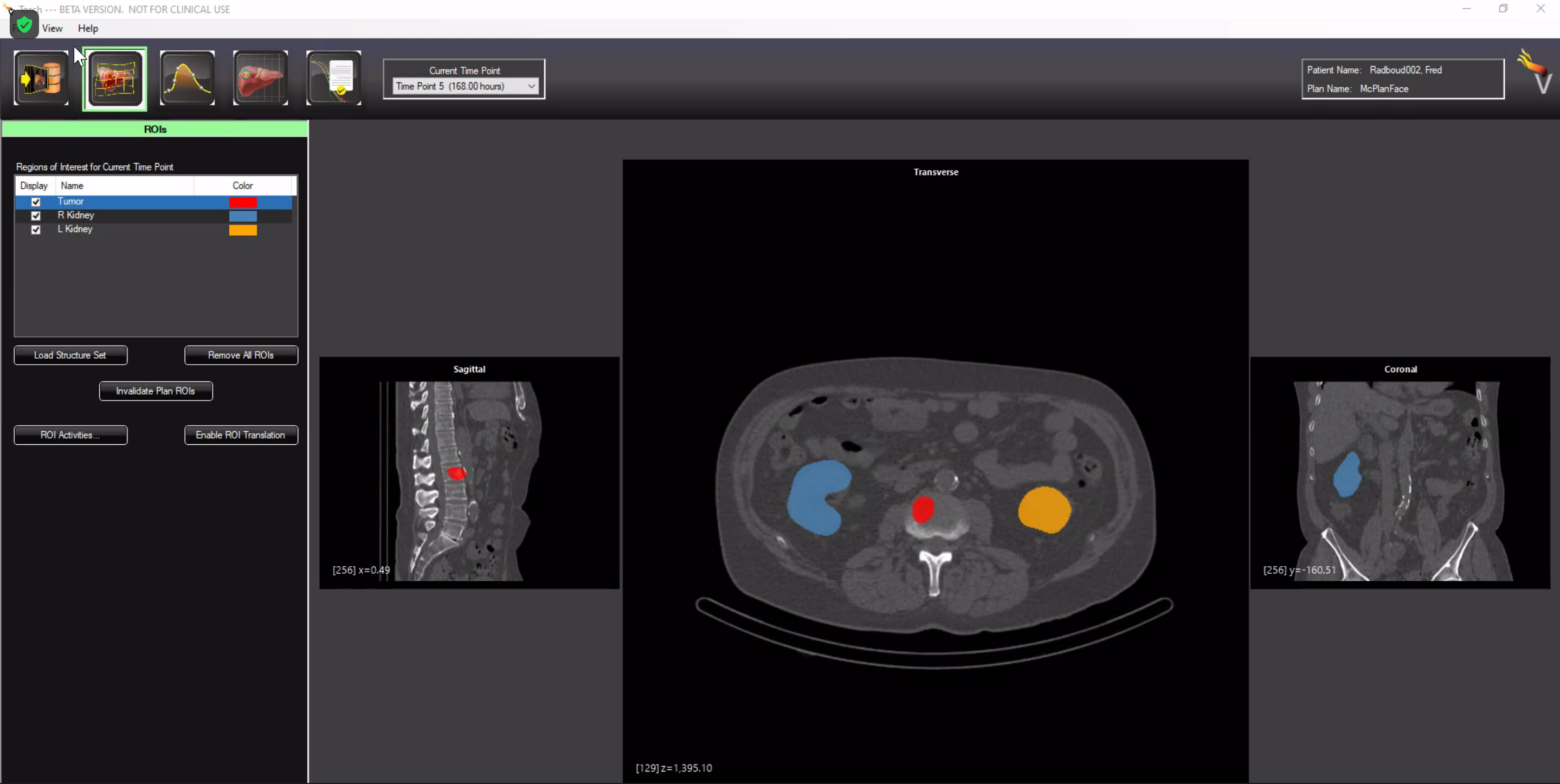Viewport: 1560px width, 784px height.
Task: Toggle L Kidney display checkbox
Action: (36, 229)
